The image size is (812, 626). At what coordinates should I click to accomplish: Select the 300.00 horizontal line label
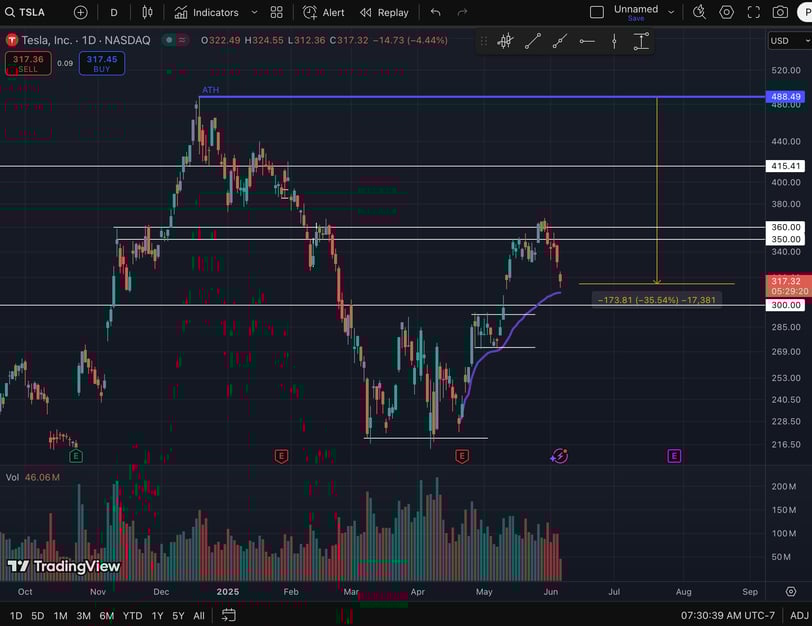pos(786,305)
